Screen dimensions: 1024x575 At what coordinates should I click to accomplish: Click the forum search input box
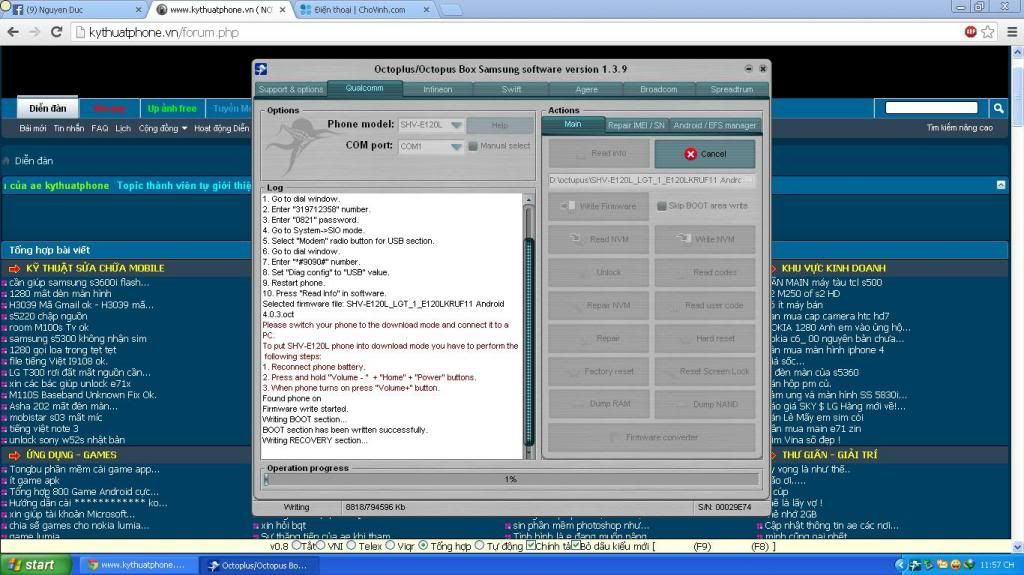point(932,108)
